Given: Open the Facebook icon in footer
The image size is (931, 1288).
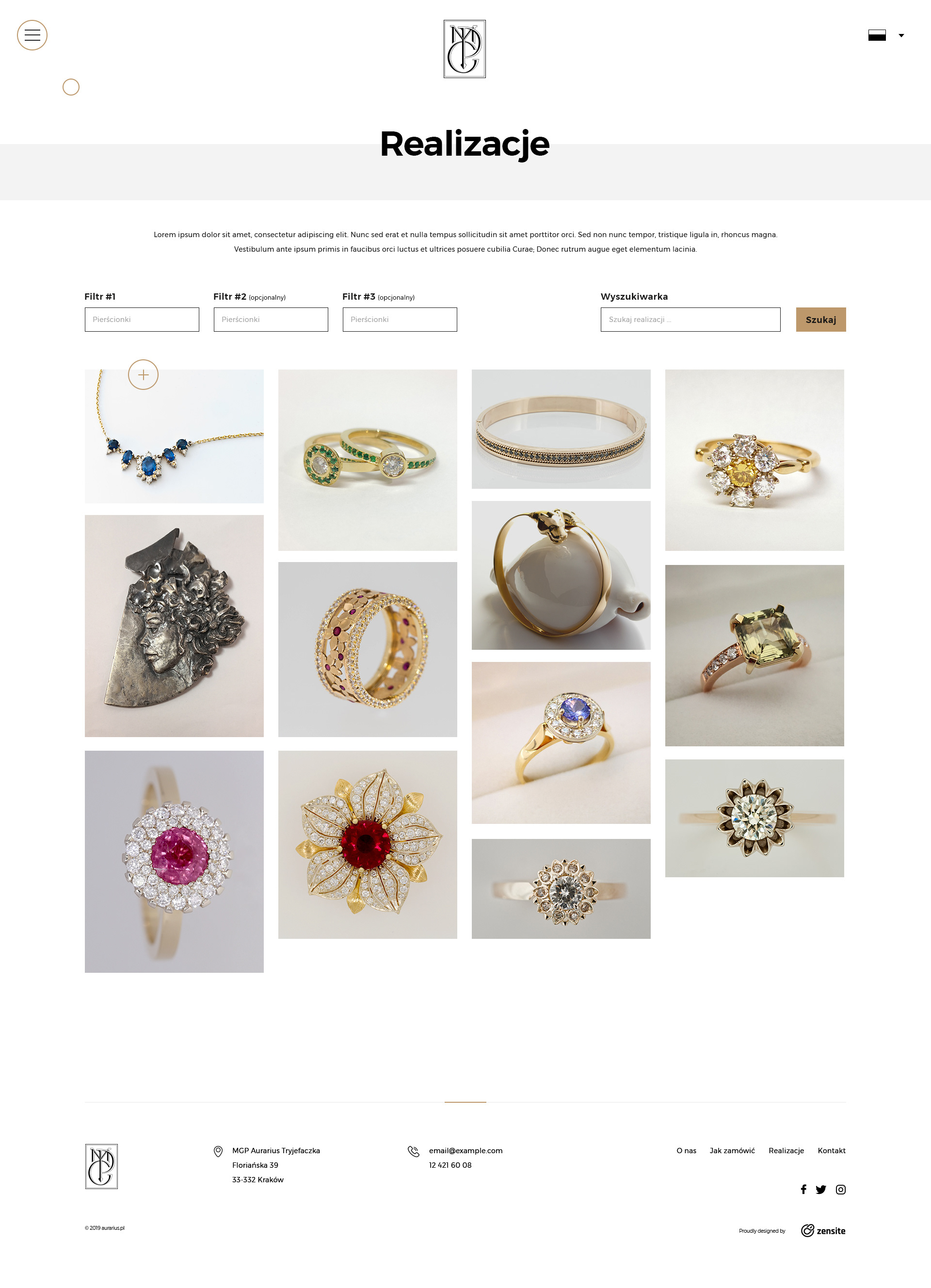Looking at the screenshot, I should (x=803, y=1189).
